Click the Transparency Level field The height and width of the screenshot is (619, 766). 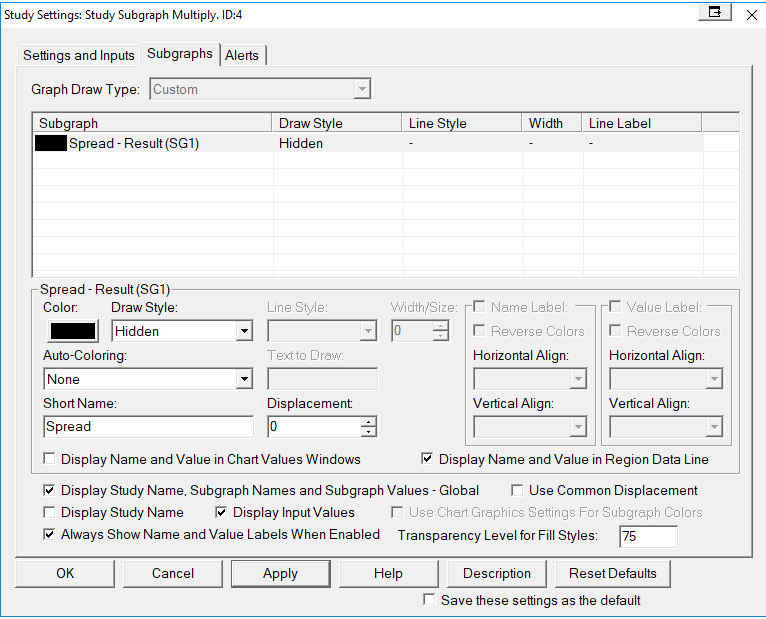click(x=648, y=536)
